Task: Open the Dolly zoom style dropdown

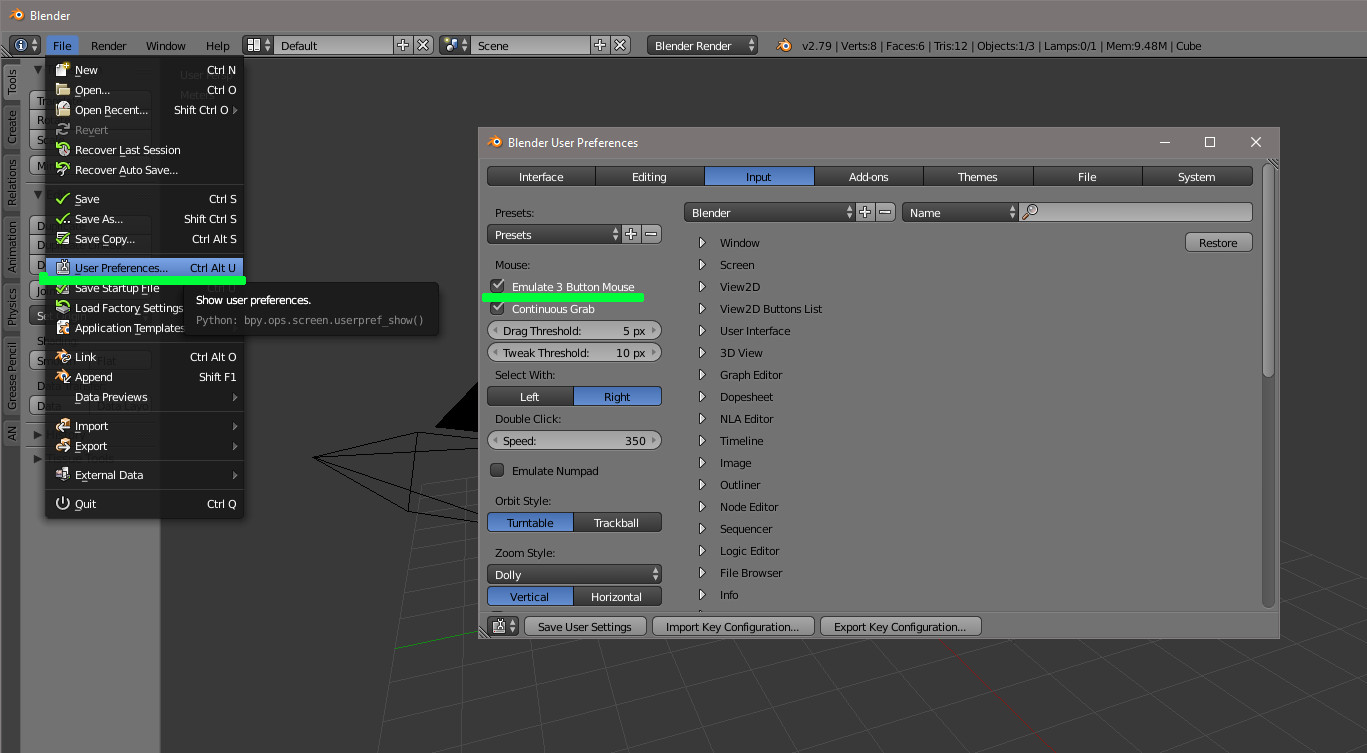Action: tap(574, 575)
